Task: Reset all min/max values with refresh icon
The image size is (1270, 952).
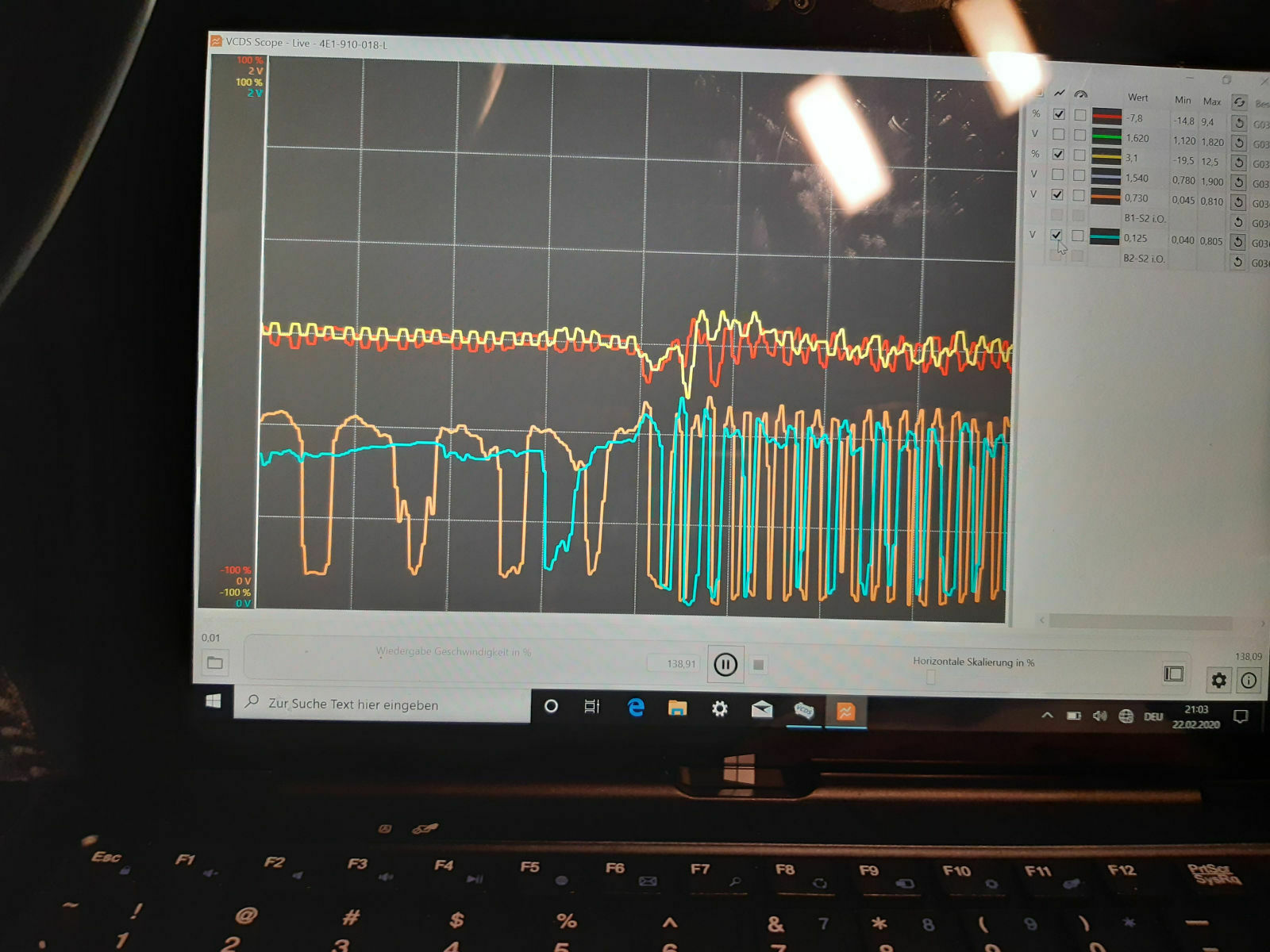Action: point(1238,102)
